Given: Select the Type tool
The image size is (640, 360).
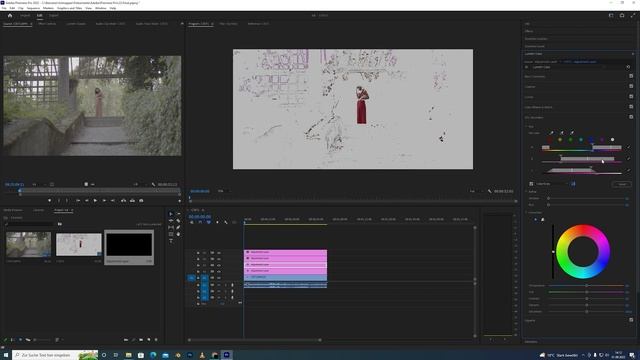Looking at the screenshot, I should tap(171, 241).
